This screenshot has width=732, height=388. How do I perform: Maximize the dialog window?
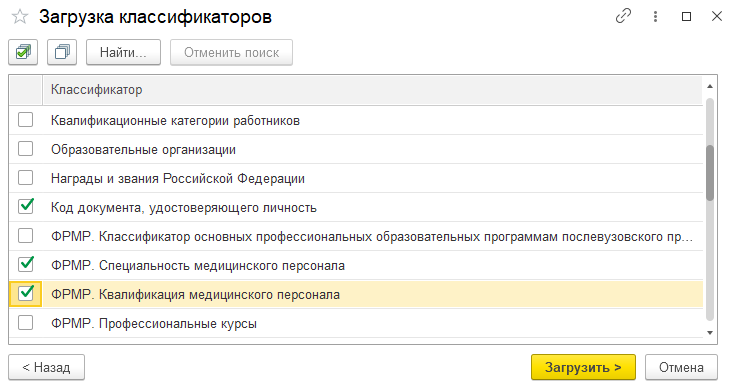click(686, 17)
